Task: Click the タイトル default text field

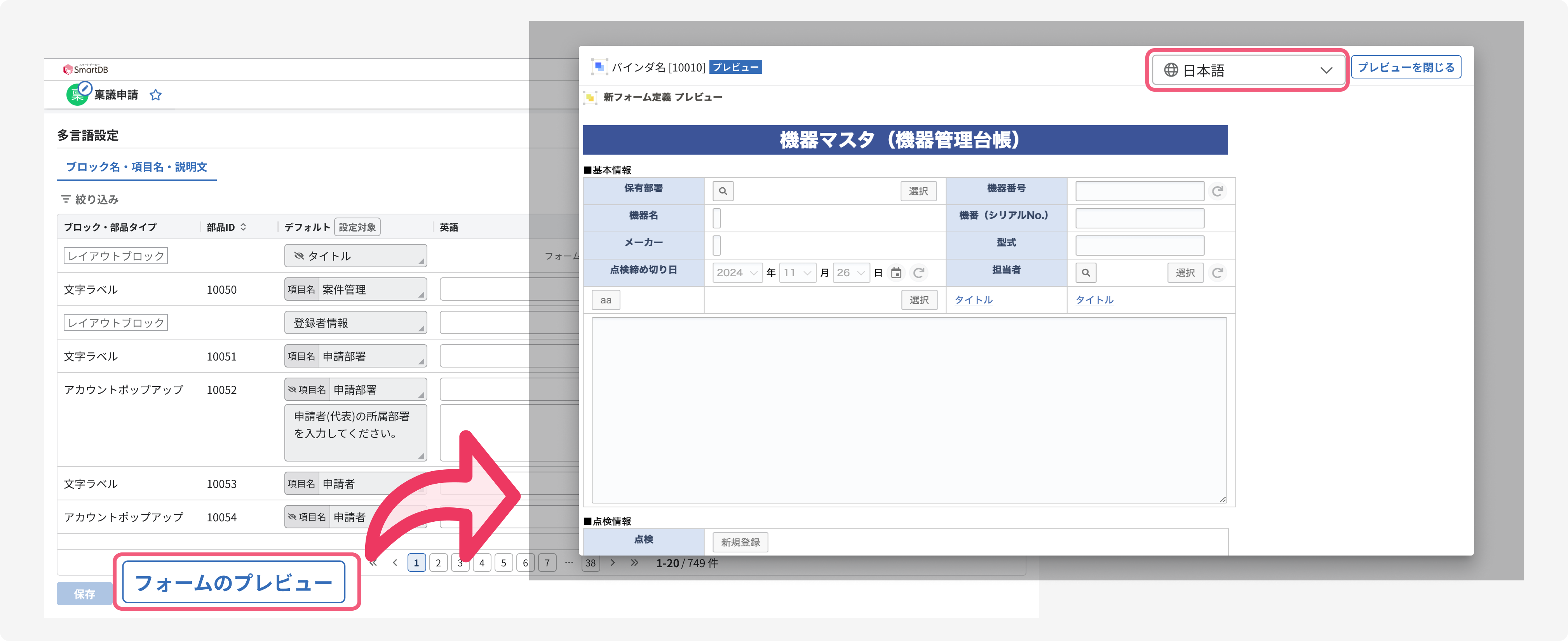Action: pyautogui.click(x=355, y=256)
